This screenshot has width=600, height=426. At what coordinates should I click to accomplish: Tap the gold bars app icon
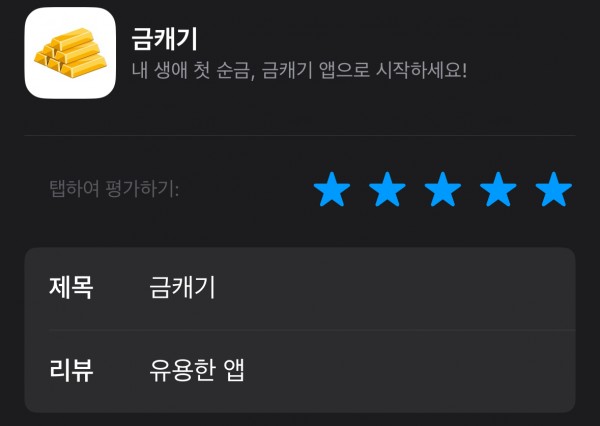pyautogui.click(x=70, y=53)
